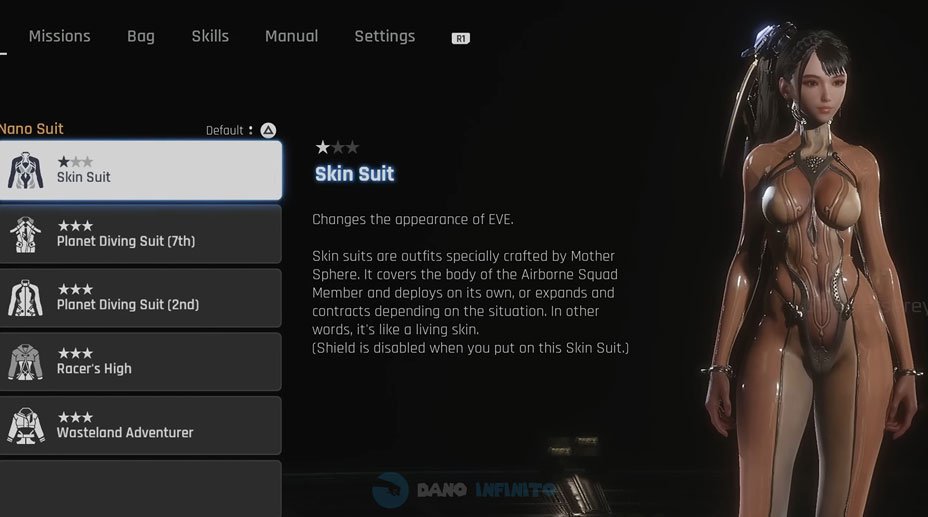
Task: Choose the Racer's High list entry
Action: point(140,362)
